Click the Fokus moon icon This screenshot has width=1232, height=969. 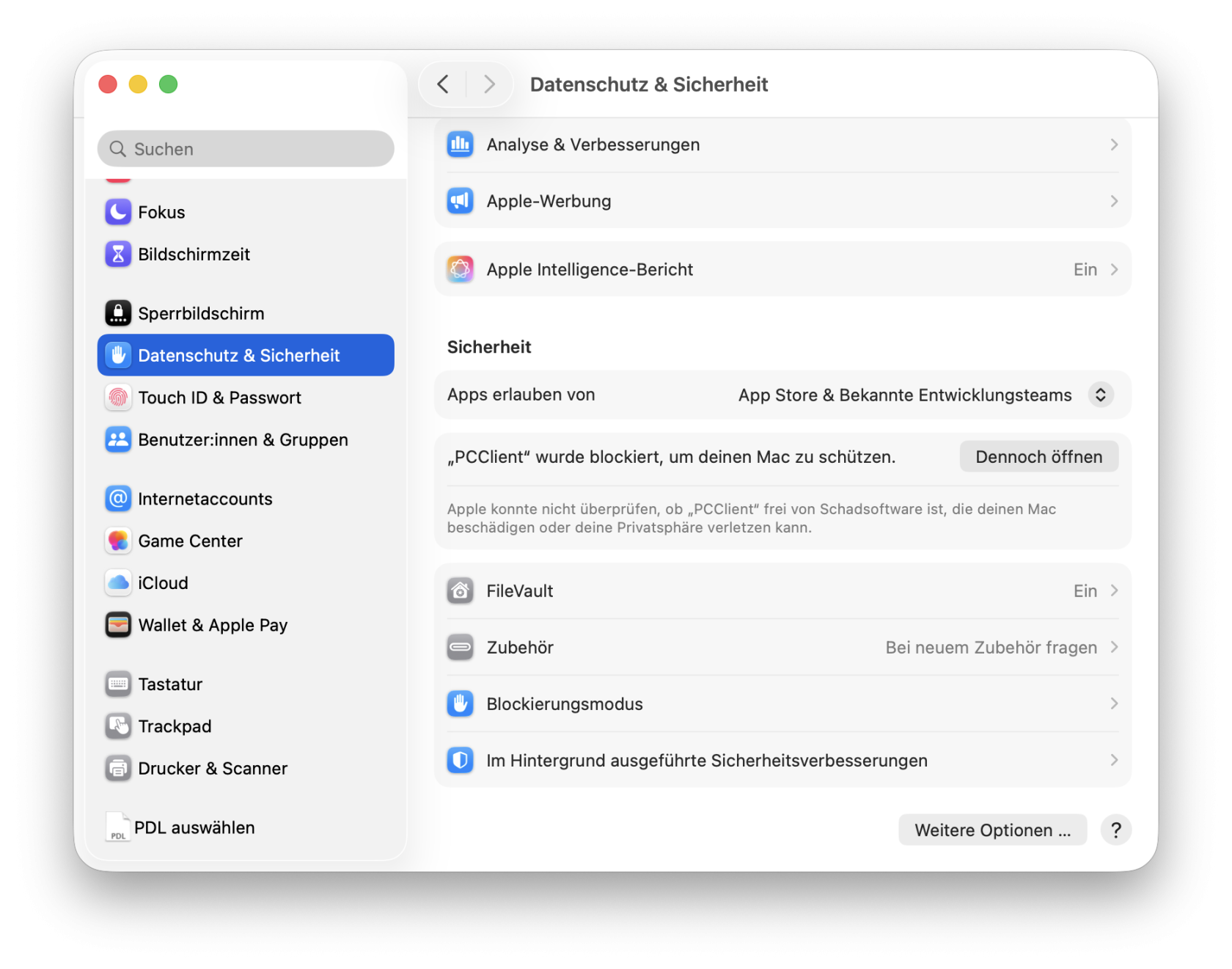click(118, 212)
